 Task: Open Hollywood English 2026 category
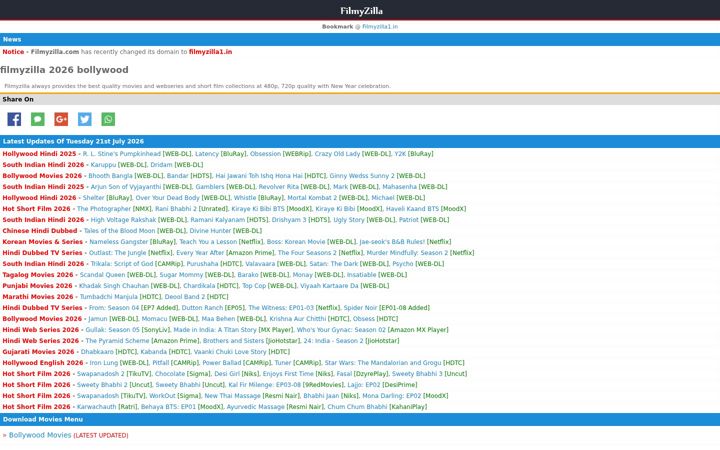point(43,363)
